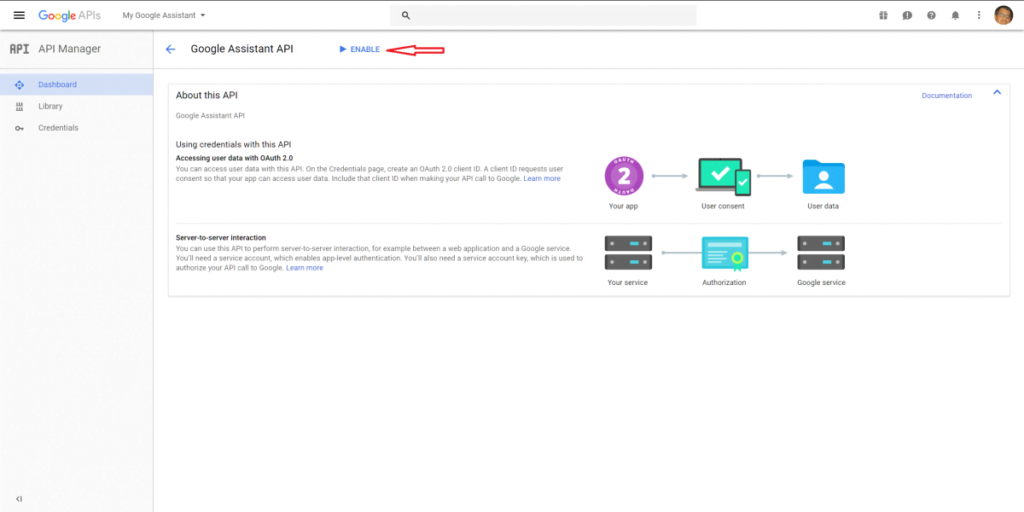
Task: Click the back arrow beside Google Assistant API
Action: pyautogui.click(x=170, y=49)
